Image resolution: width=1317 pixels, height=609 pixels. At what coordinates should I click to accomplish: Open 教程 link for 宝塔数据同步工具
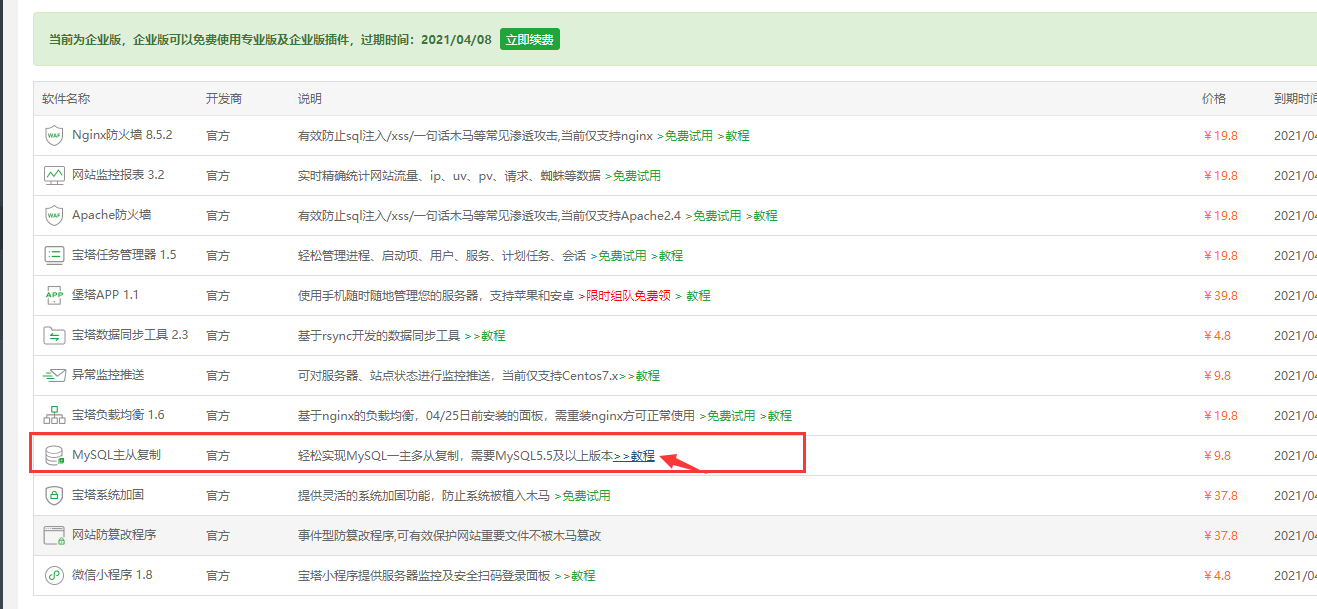485,335
